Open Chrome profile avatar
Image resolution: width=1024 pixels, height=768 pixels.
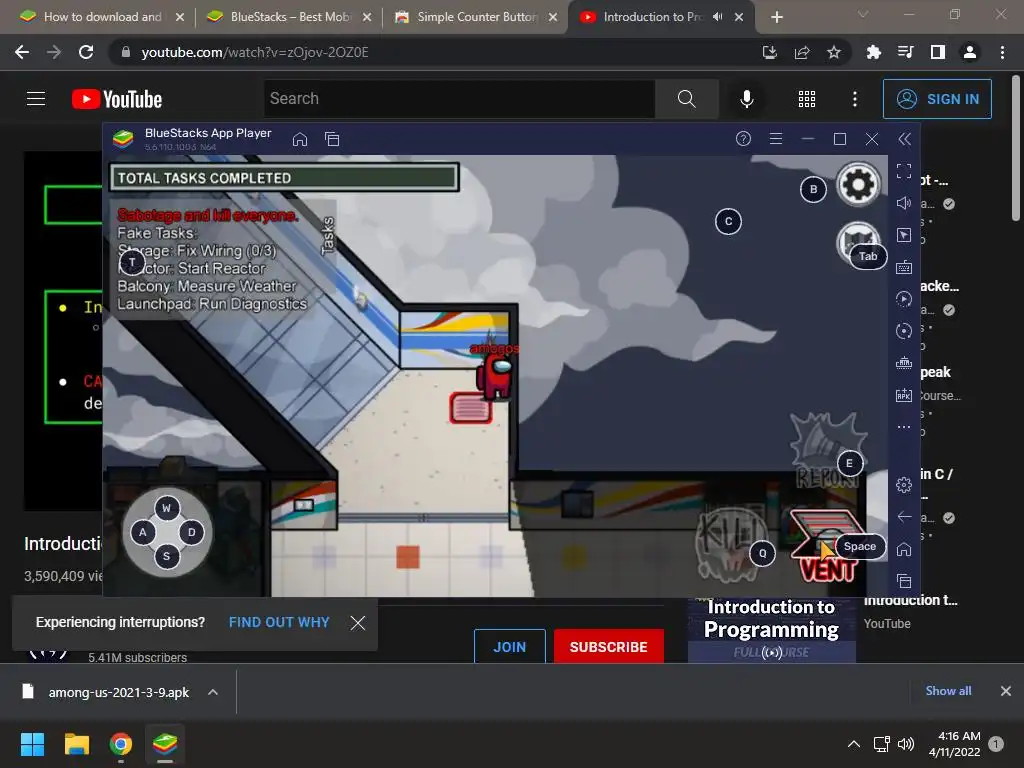tap(970, 52)
